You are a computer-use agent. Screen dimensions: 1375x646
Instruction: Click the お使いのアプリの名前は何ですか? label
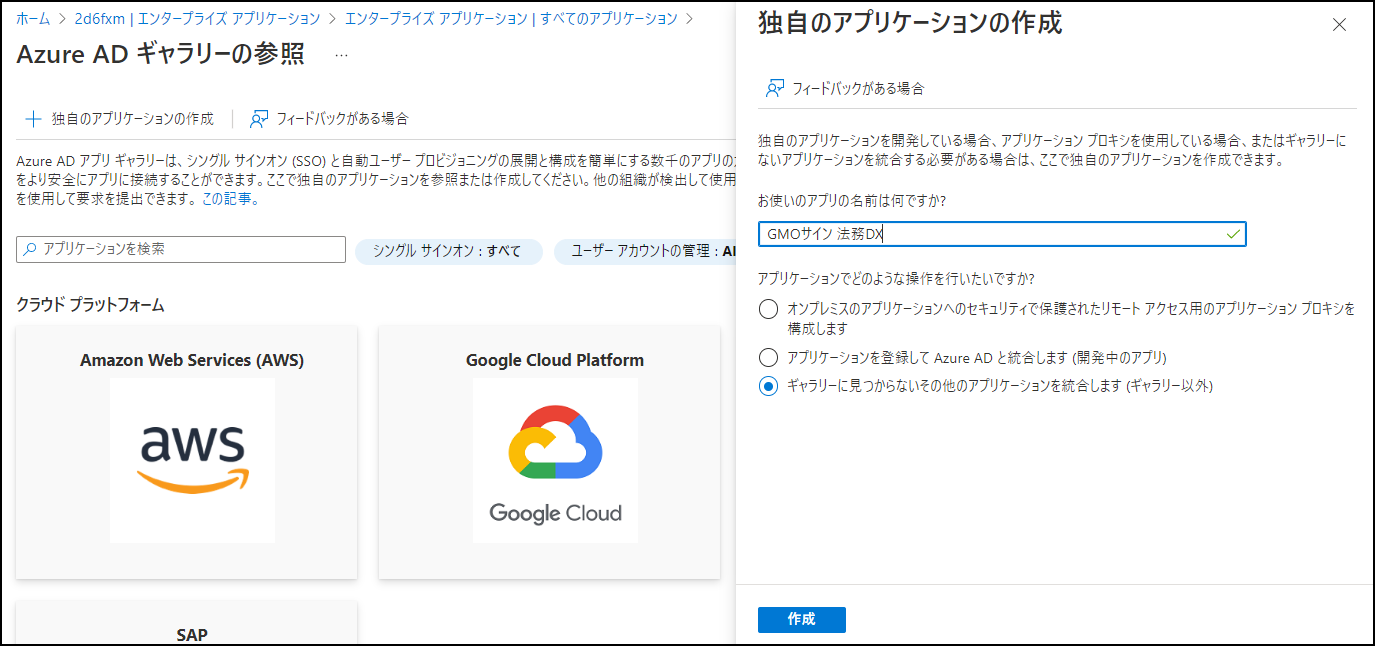pos(852,201)
